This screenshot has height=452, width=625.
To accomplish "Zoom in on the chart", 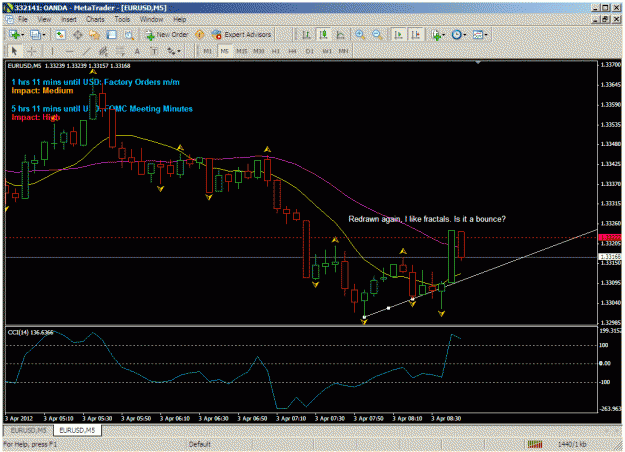I will 360,35.
